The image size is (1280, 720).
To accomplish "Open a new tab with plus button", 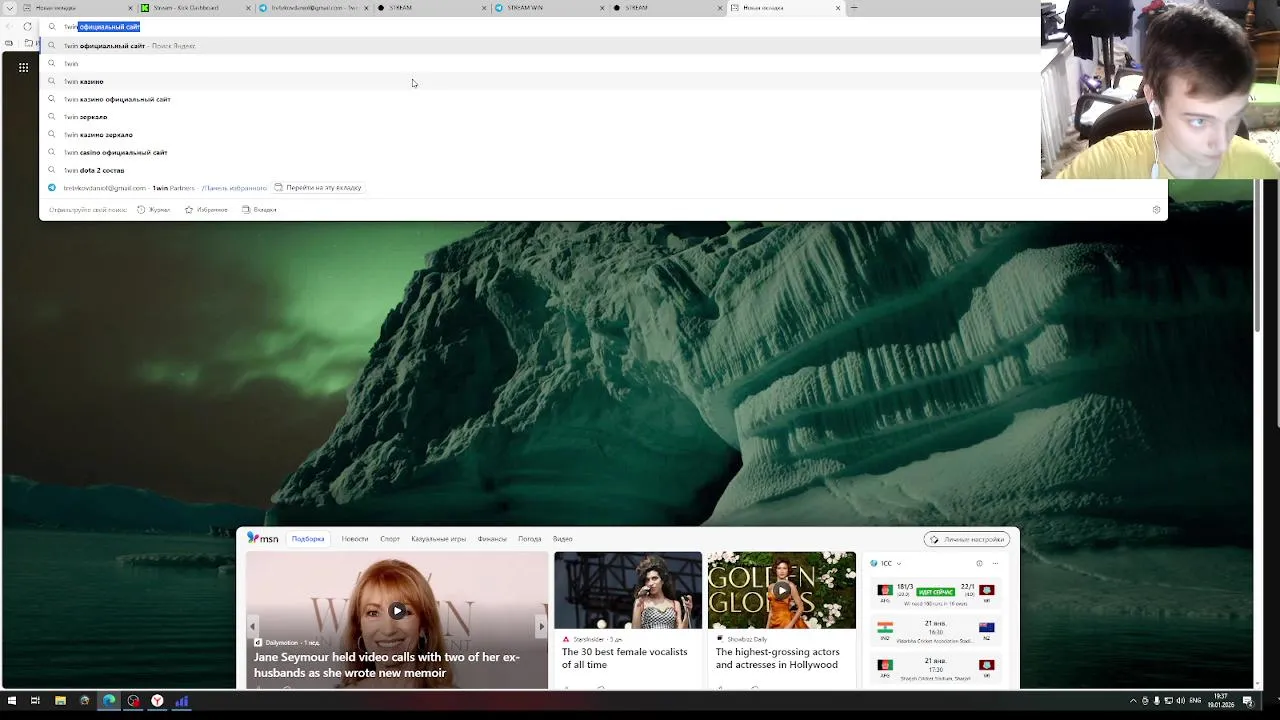I will coord(854,7).
